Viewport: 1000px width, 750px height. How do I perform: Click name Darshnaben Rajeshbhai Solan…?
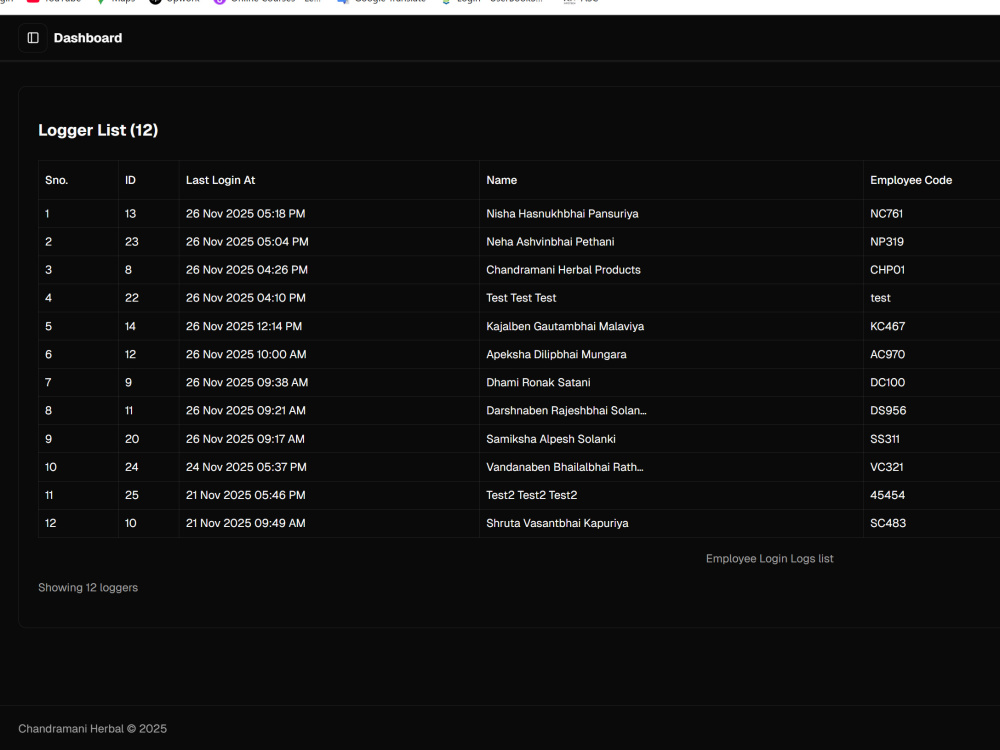click(x=566, y=411)
